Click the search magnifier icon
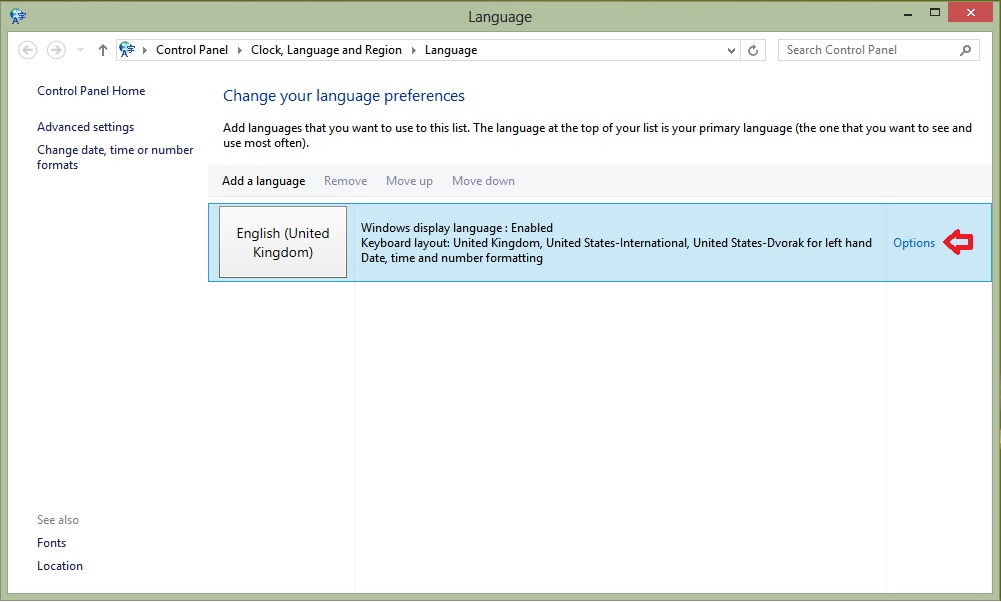 (x=965, y=49)
